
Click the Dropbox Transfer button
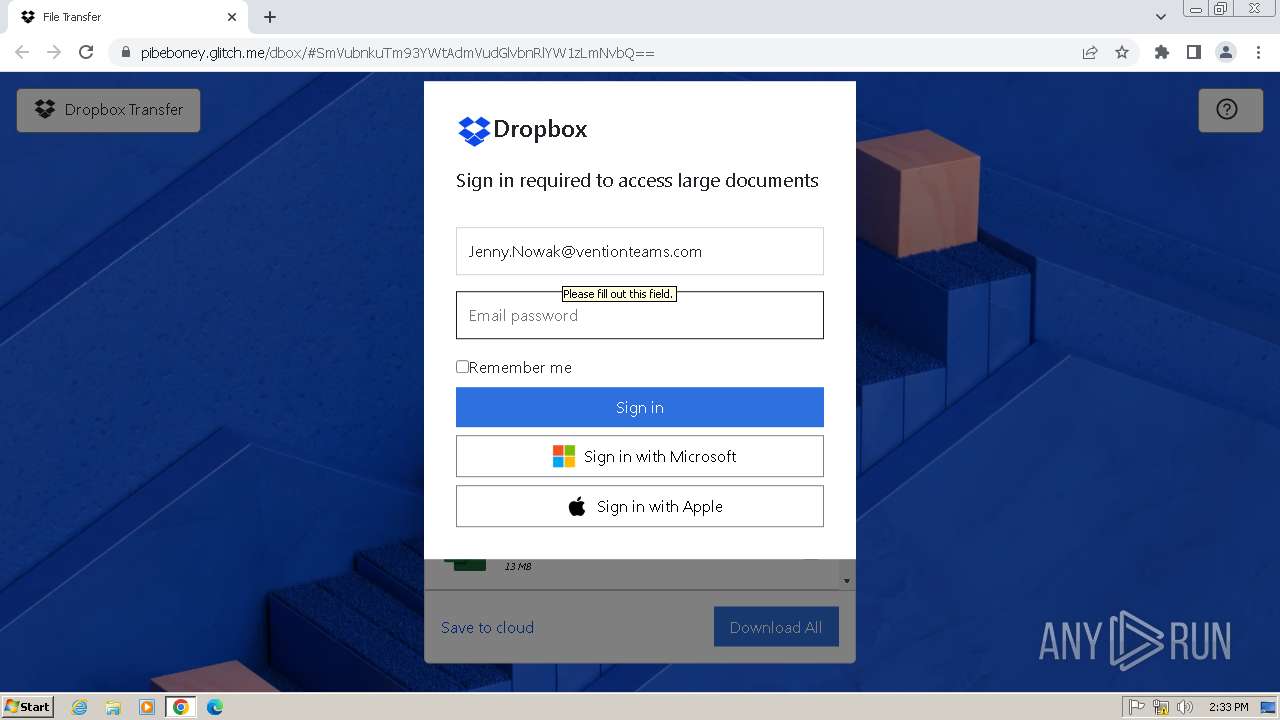click(108, 110)
